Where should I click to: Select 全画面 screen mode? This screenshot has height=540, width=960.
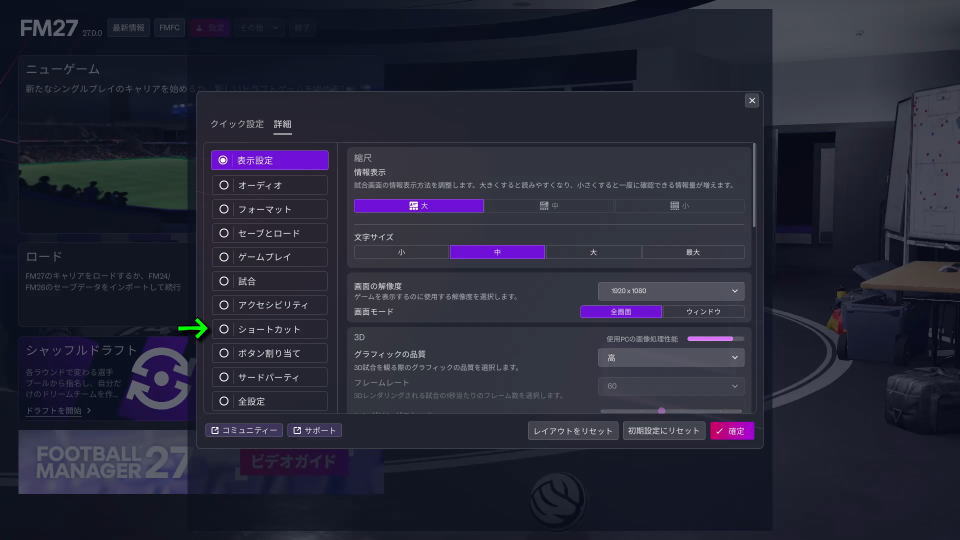[621, 312]
